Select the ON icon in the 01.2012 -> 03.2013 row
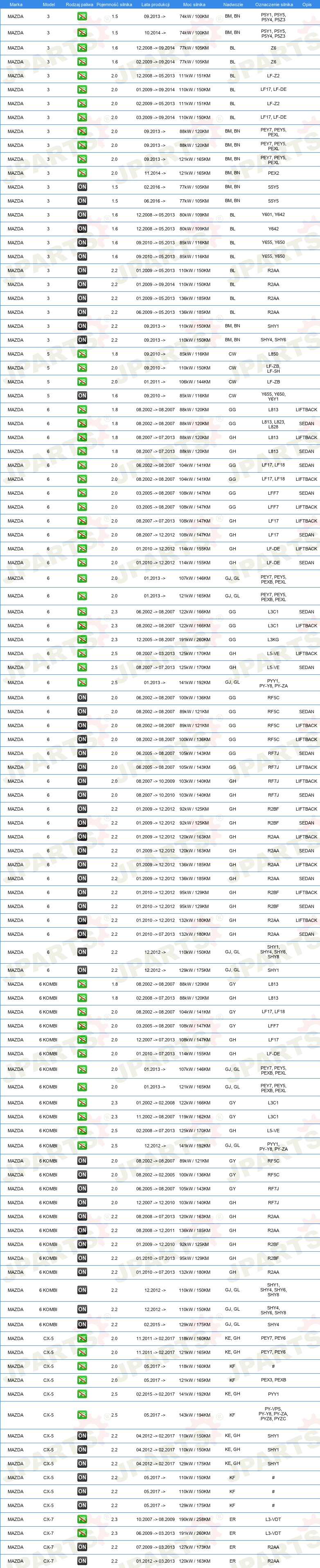 coord(82,1561)
